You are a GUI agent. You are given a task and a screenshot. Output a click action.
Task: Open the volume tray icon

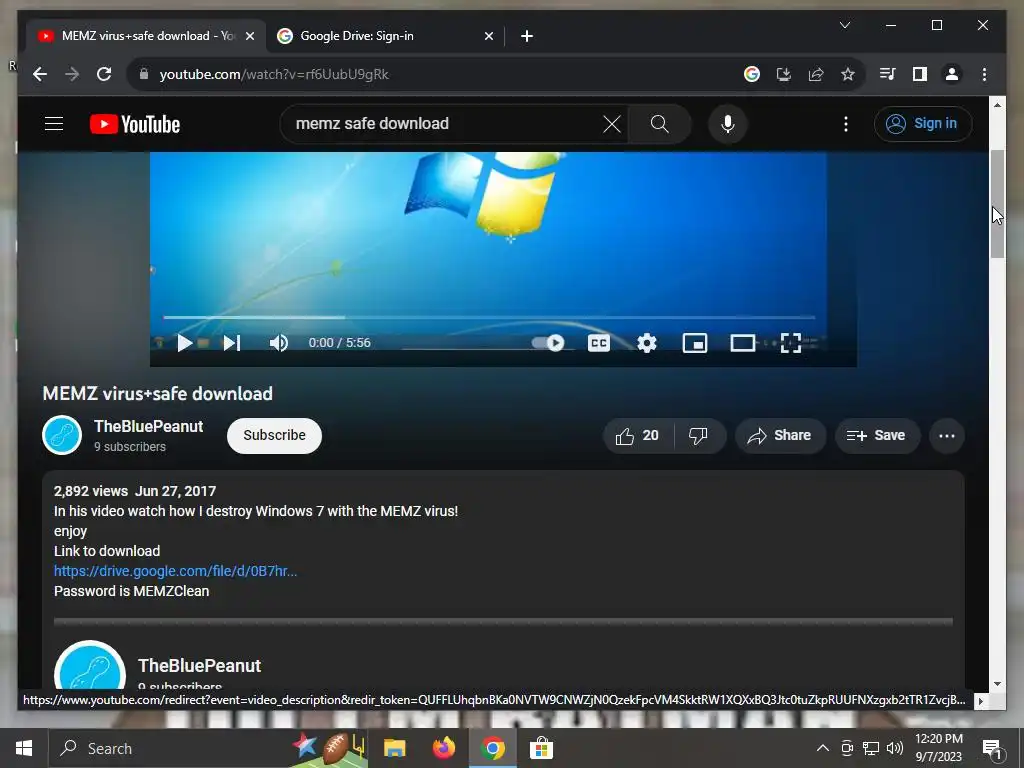pos(895,748)
